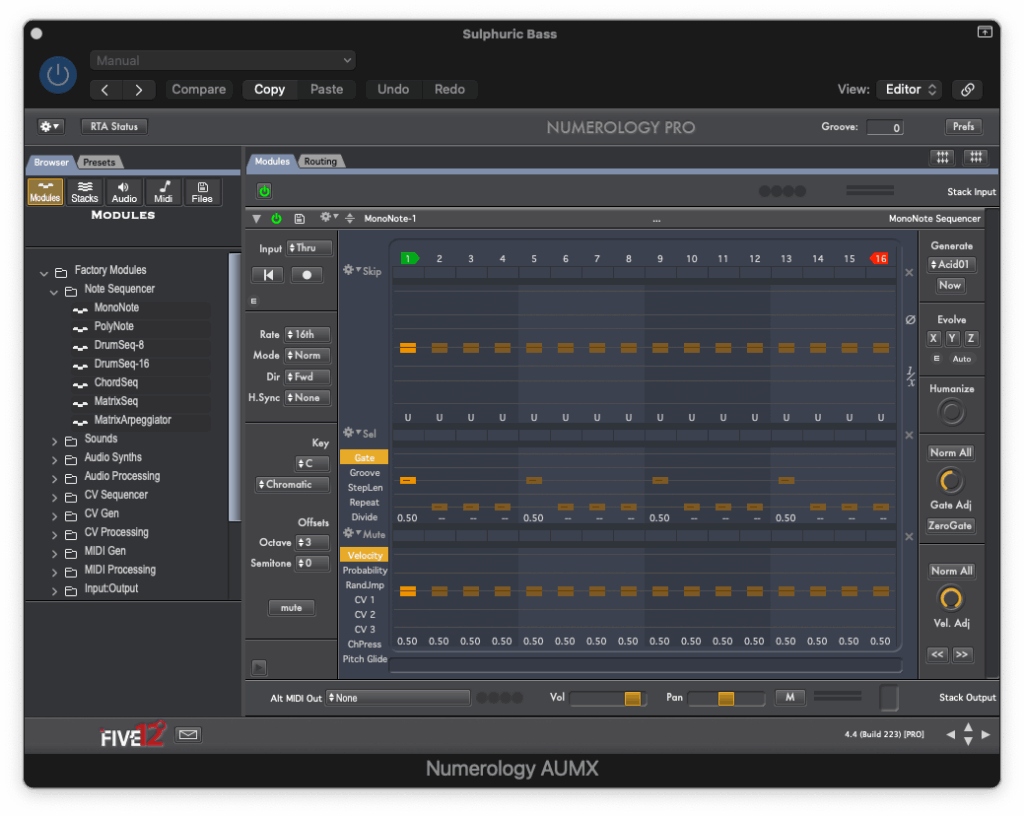Open the Generate Acid01 dropdown
Image resolution: width=1024 pixels, height=816 pixels.
click(x=952, y=264)
